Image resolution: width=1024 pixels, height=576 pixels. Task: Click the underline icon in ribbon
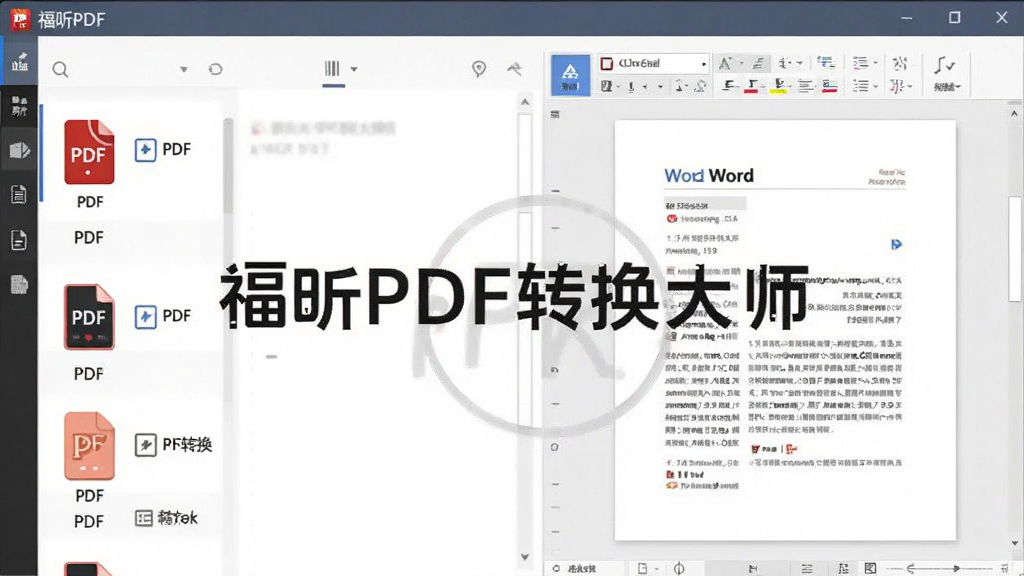[631, 86]
